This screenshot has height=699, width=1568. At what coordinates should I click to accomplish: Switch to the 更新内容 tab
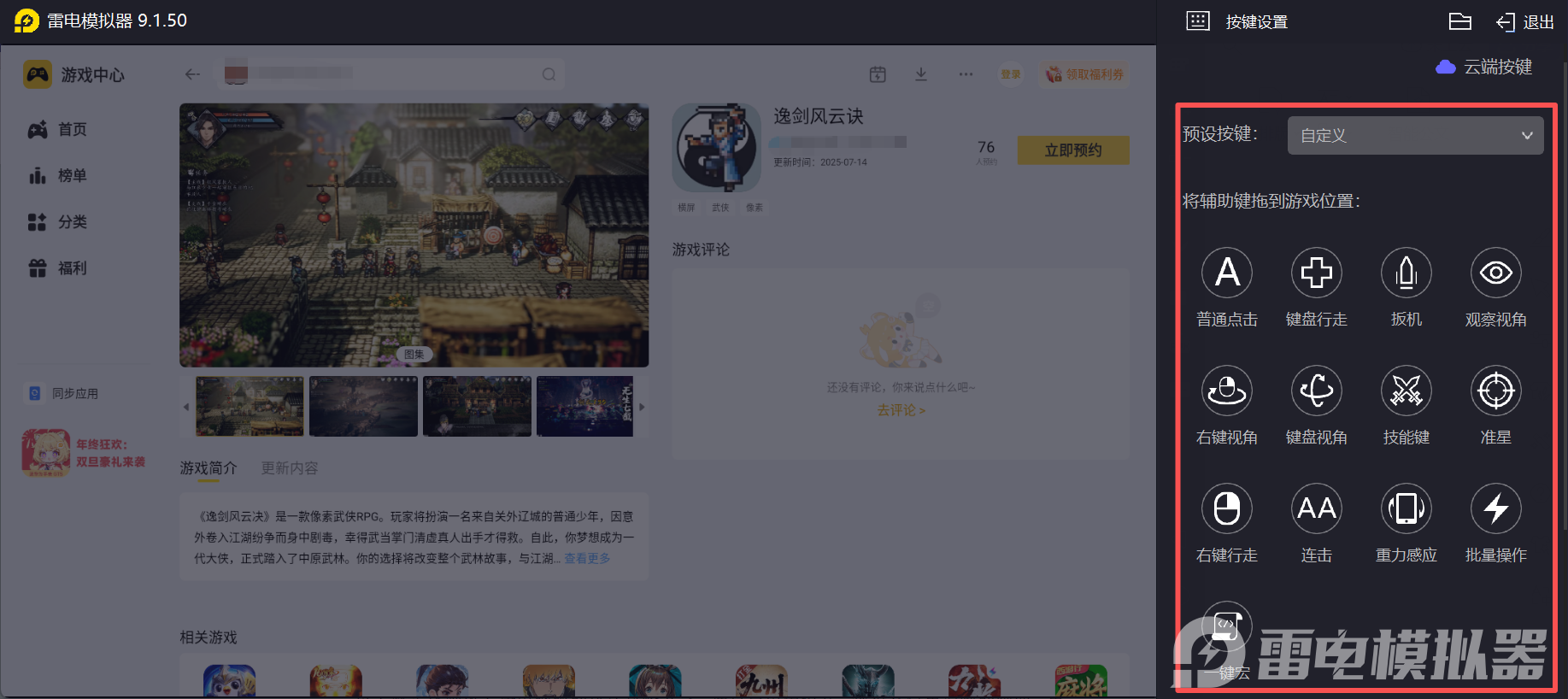point(290,468)
